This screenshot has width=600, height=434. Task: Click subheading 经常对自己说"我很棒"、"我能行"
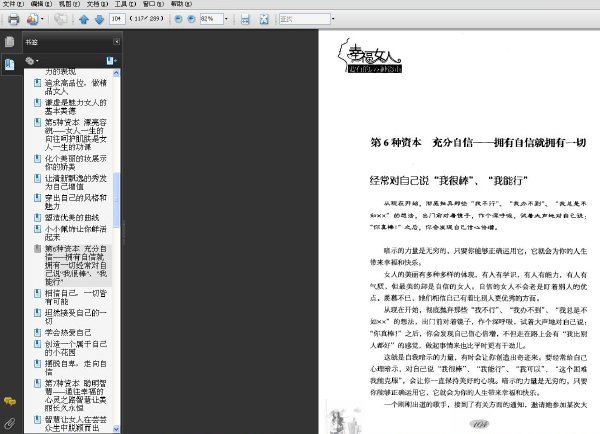click(448, 180)
